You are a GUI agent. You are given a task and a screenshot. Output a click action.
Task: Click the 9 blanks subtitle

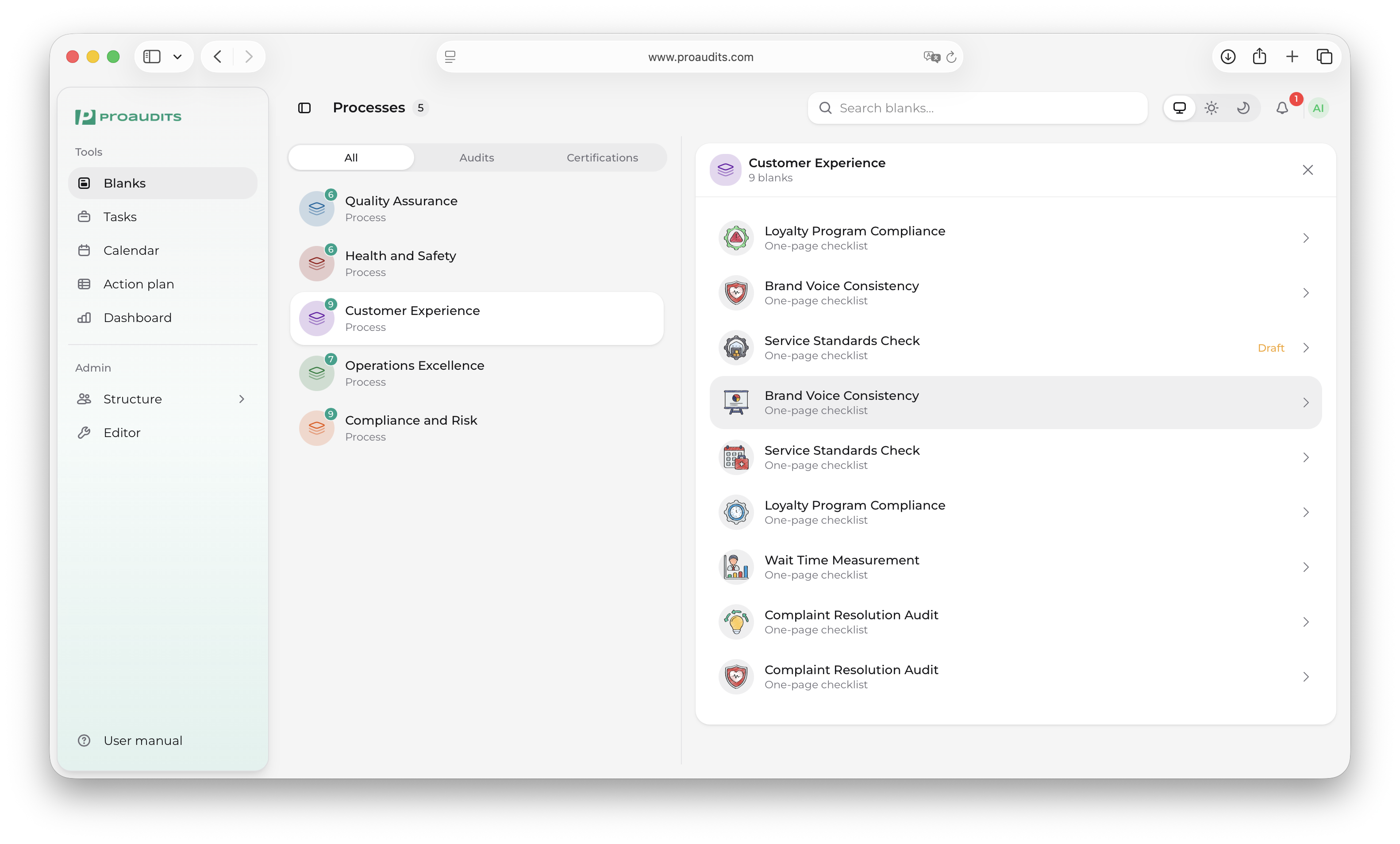click(770, 178)
